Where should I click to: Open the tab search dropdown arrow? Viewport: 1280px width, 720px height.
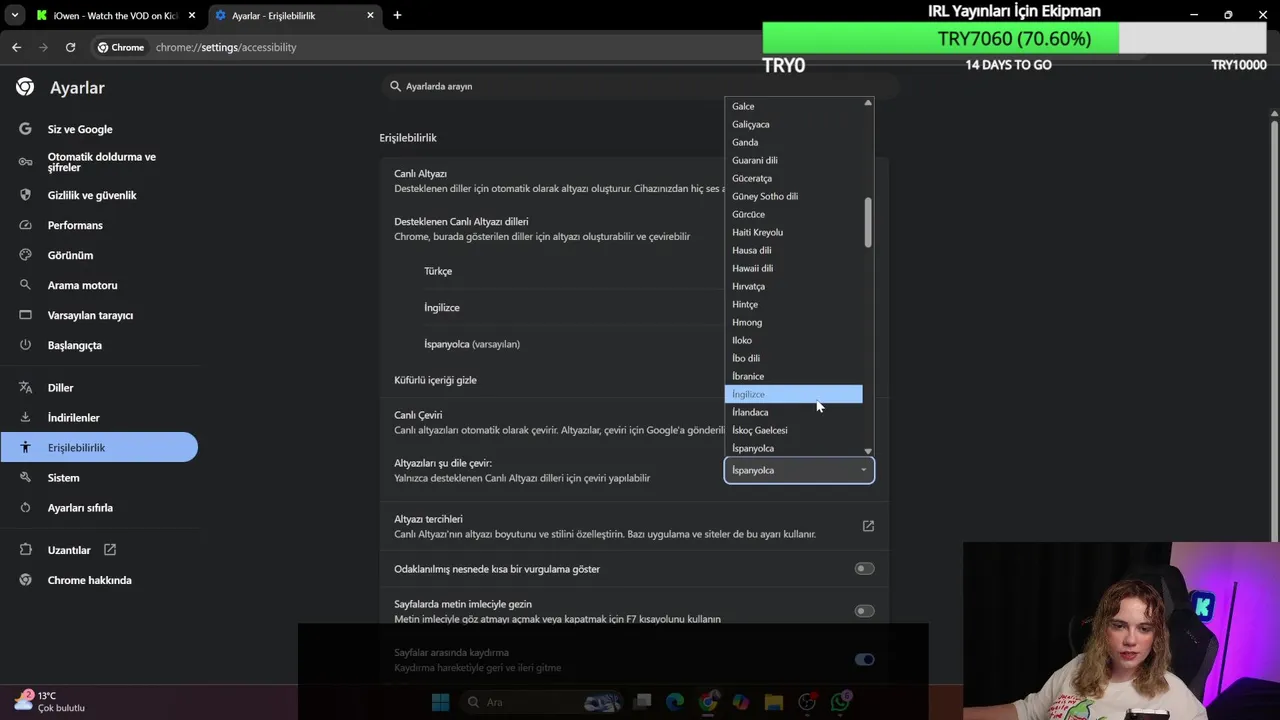coord(14,15)
